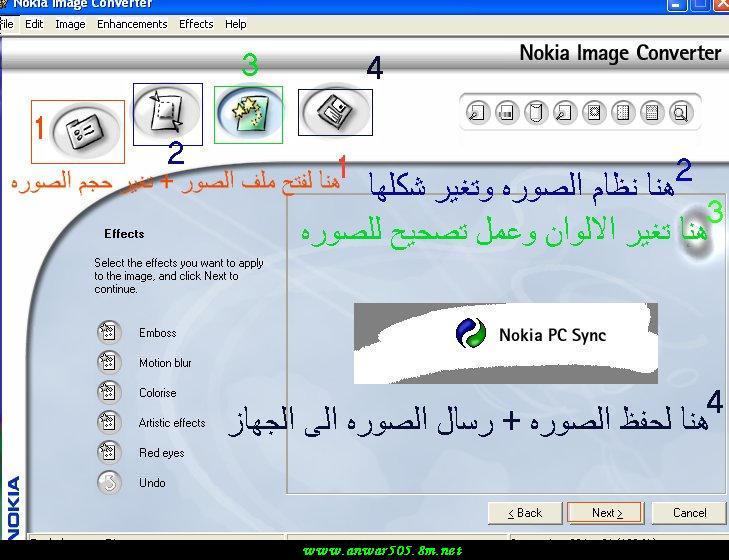The image size is (729, 560).
Task: Open the Edit menu
Action: point(34,24)
